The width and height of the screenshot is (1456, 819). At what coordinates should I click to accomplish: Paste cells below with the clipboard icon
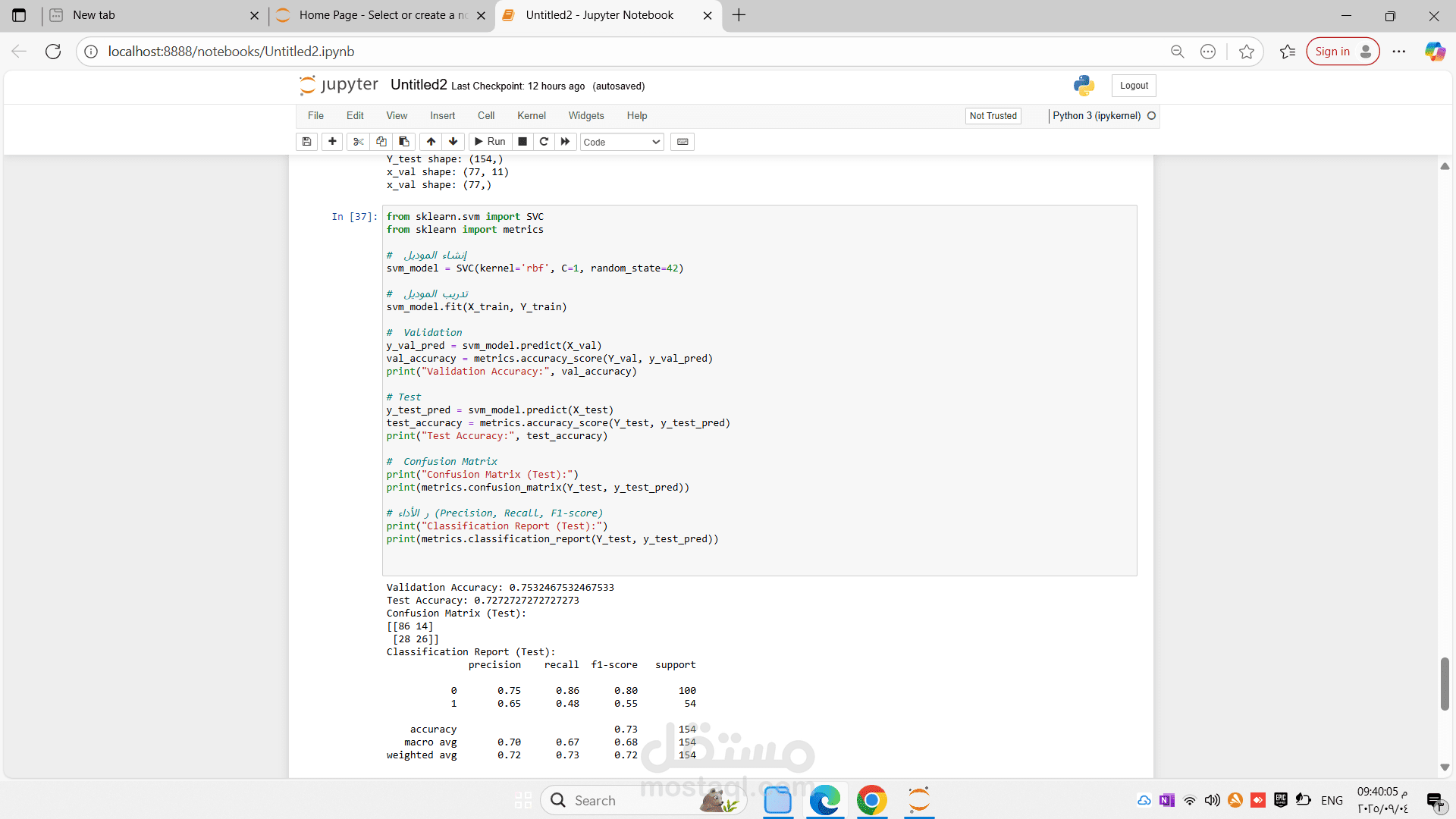404,142
